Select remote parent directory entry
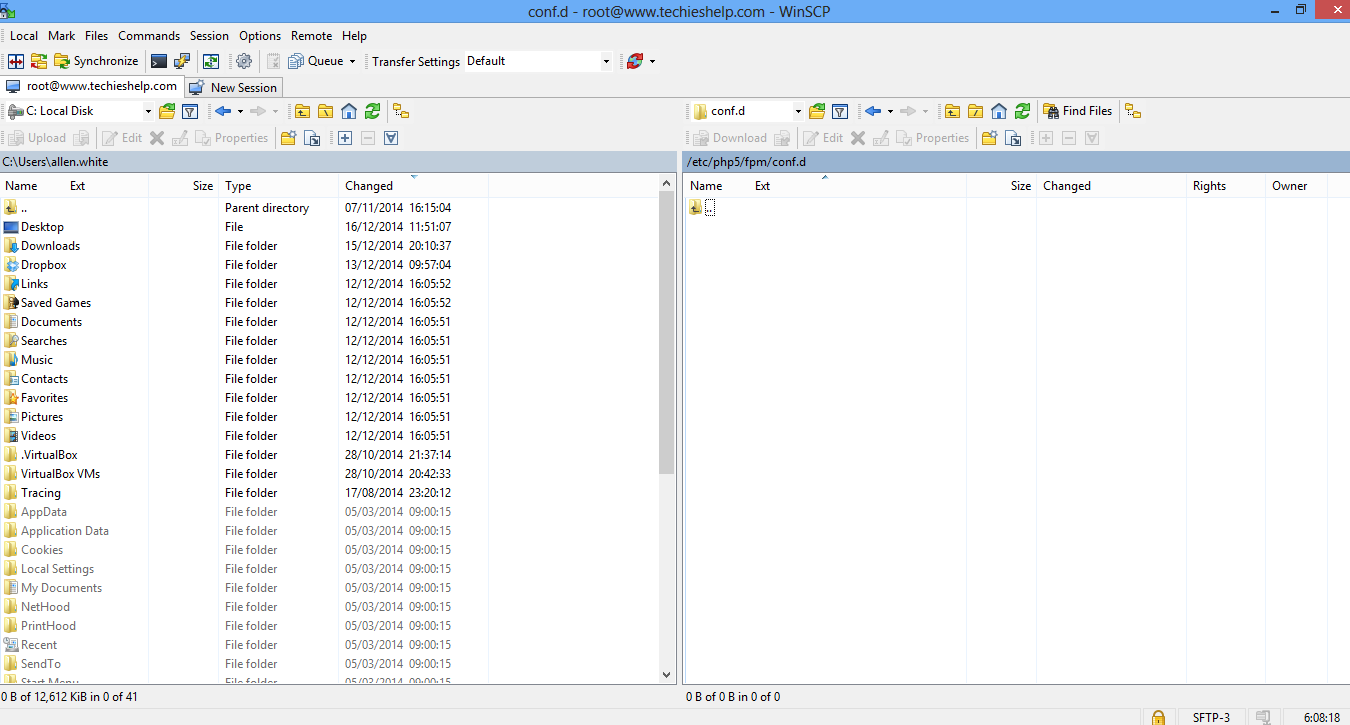 (702, 208)
